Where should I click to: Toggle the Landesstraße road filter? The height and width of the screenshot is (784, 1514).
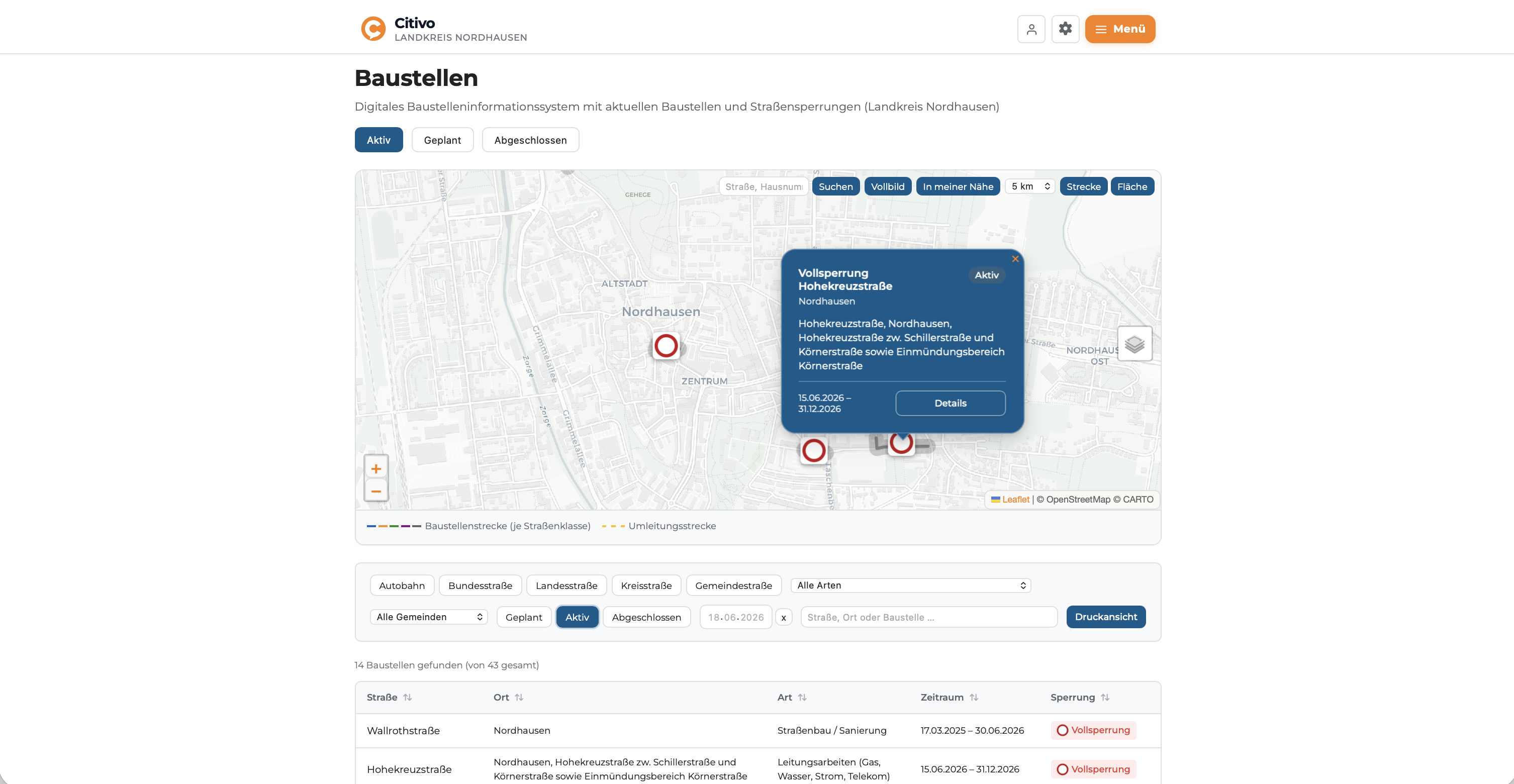tap(566, 585)
